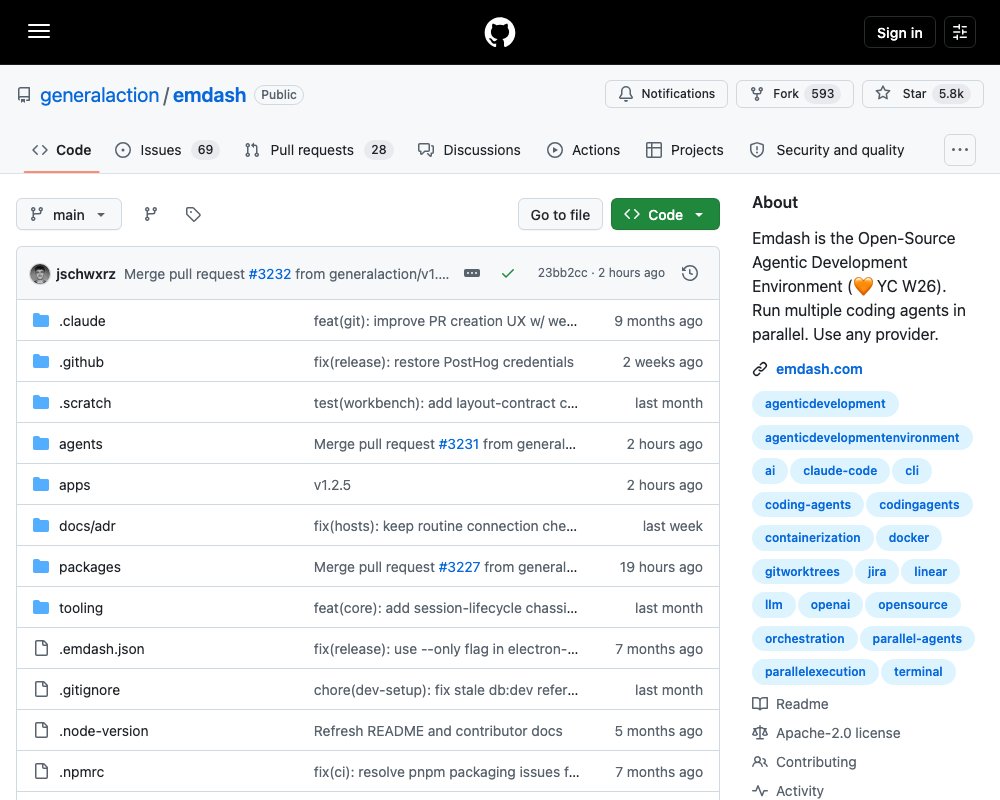The image size is (1000, 800).
Task: Open the main branch dropdown
Action: point(69,214)
